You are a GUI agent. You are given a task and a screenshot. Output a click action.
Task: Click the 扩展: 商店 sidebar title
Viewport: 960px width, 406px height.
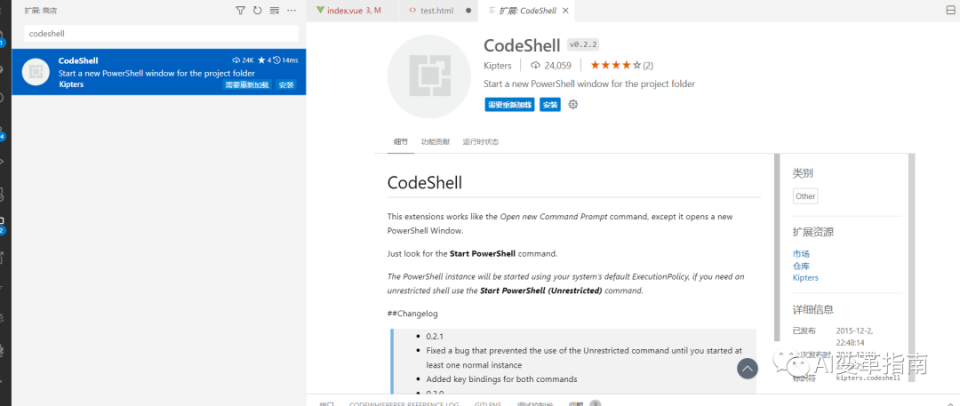click(x=41, y=10)
